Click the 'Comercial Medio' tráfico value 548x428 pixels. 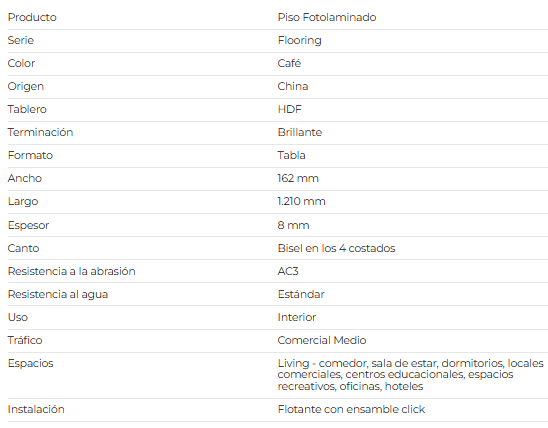click(x=322, y=340)
